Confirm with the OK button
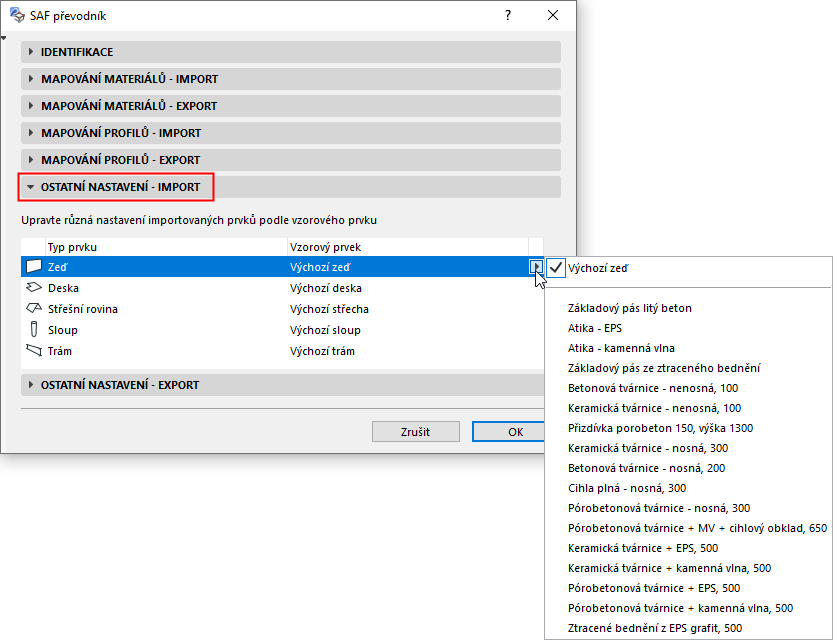Screen dimensions: 833x640 pos(508,432)
